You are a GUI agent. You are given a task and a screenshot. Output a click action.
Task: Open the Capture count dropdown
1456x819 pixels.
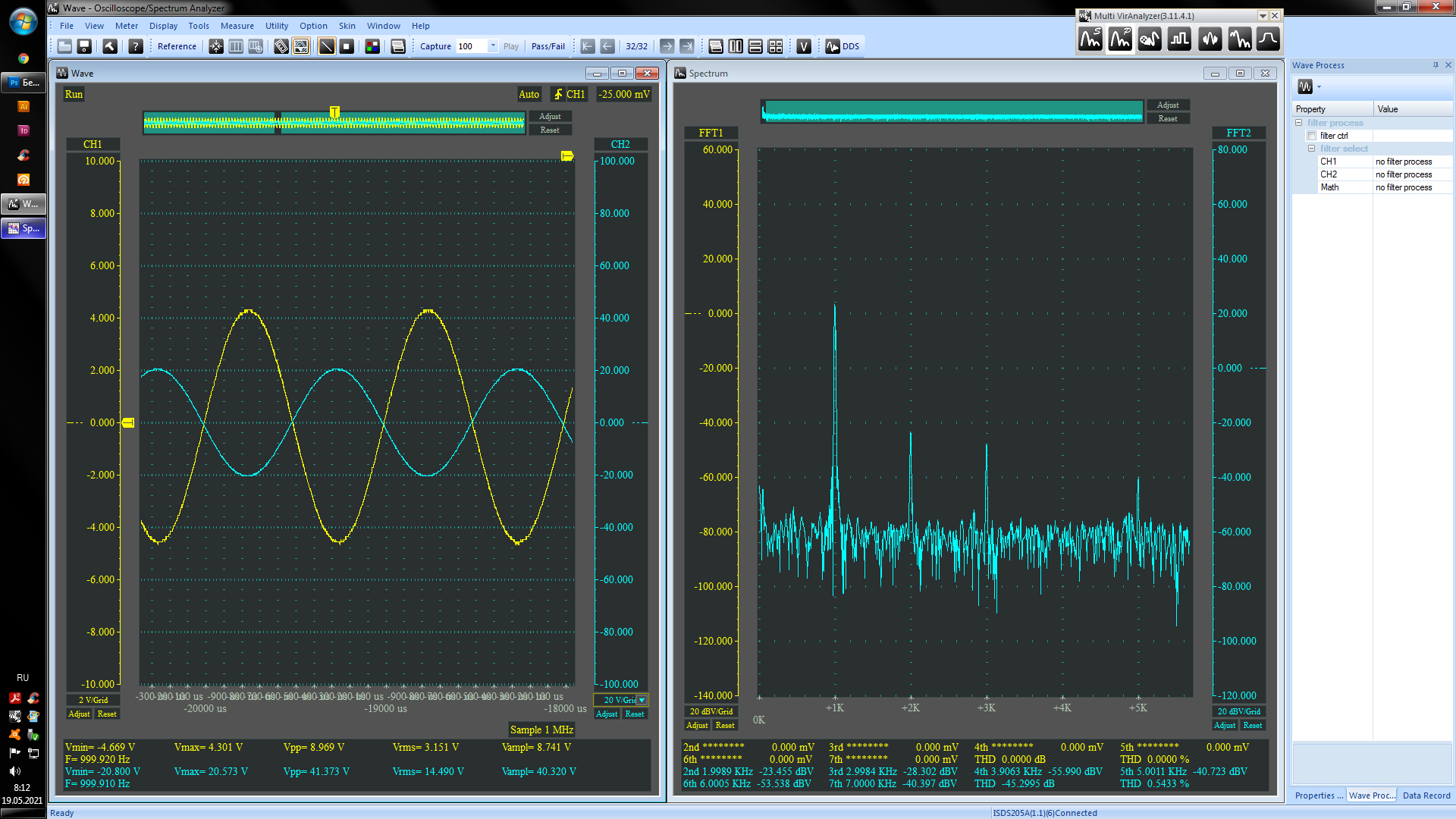click(x=493, y=46)
